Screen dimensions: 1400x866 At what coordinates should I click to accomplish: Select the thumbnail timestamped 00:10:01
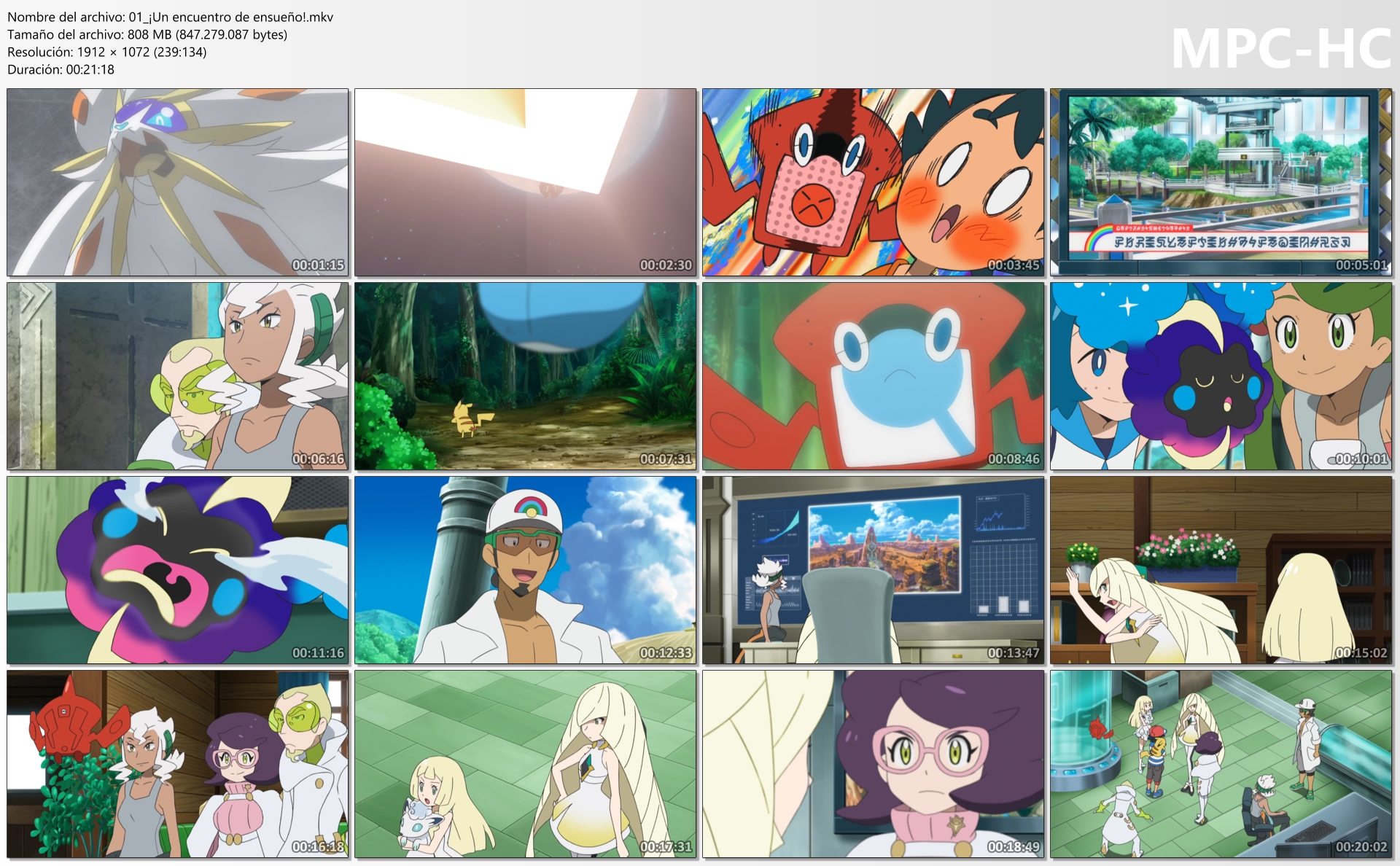coord(1221,376)
